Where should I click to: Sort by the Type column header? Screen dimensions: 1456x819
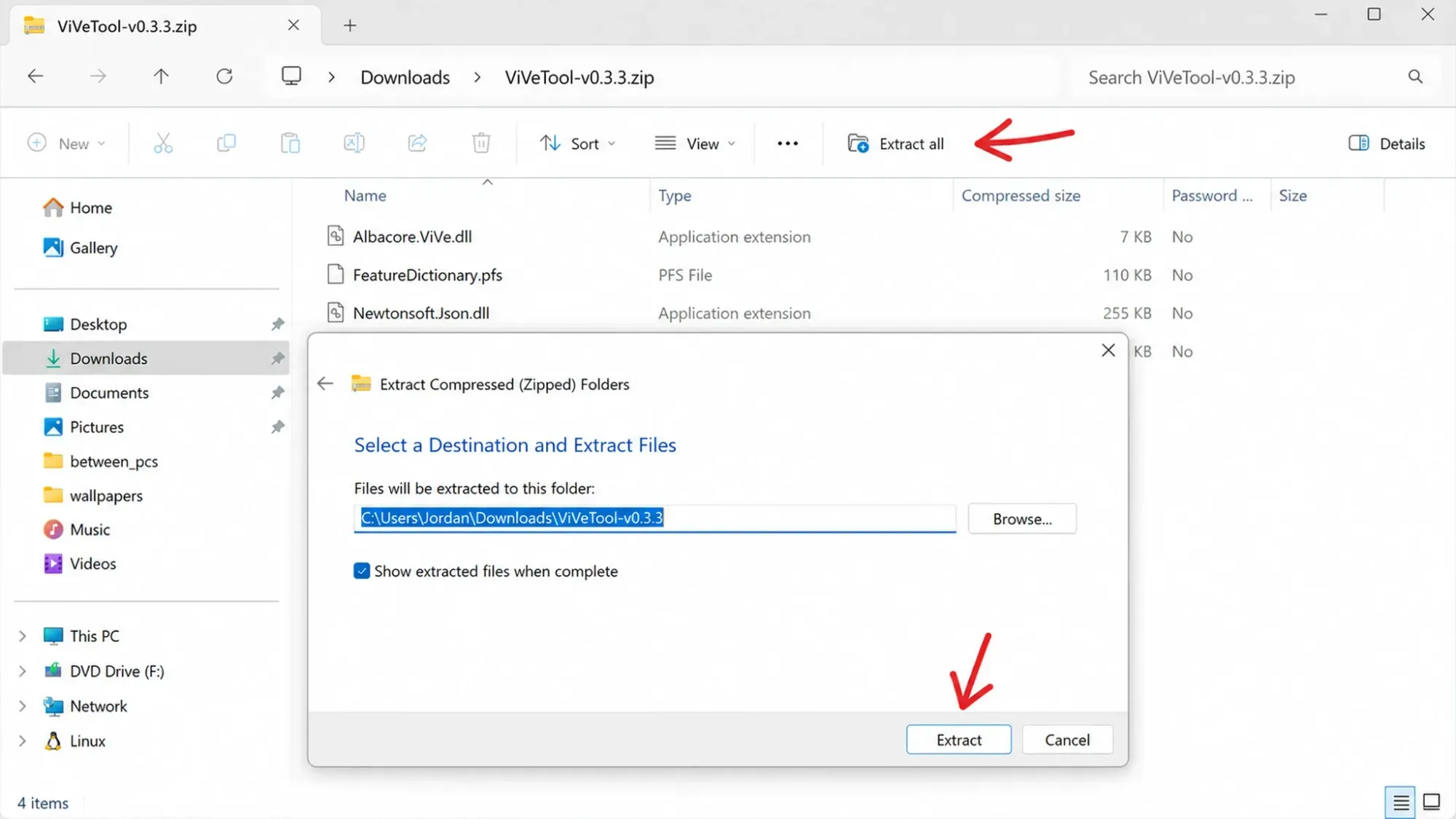pyautogui.click(x=675, y=195)
